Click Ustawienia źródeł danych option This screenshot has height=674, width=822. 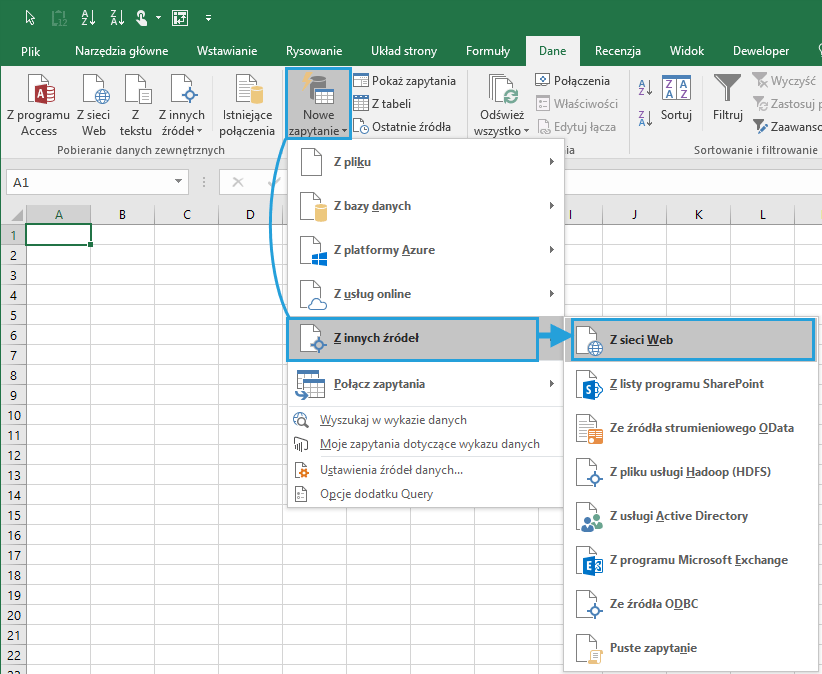click(x=391, y=470)
